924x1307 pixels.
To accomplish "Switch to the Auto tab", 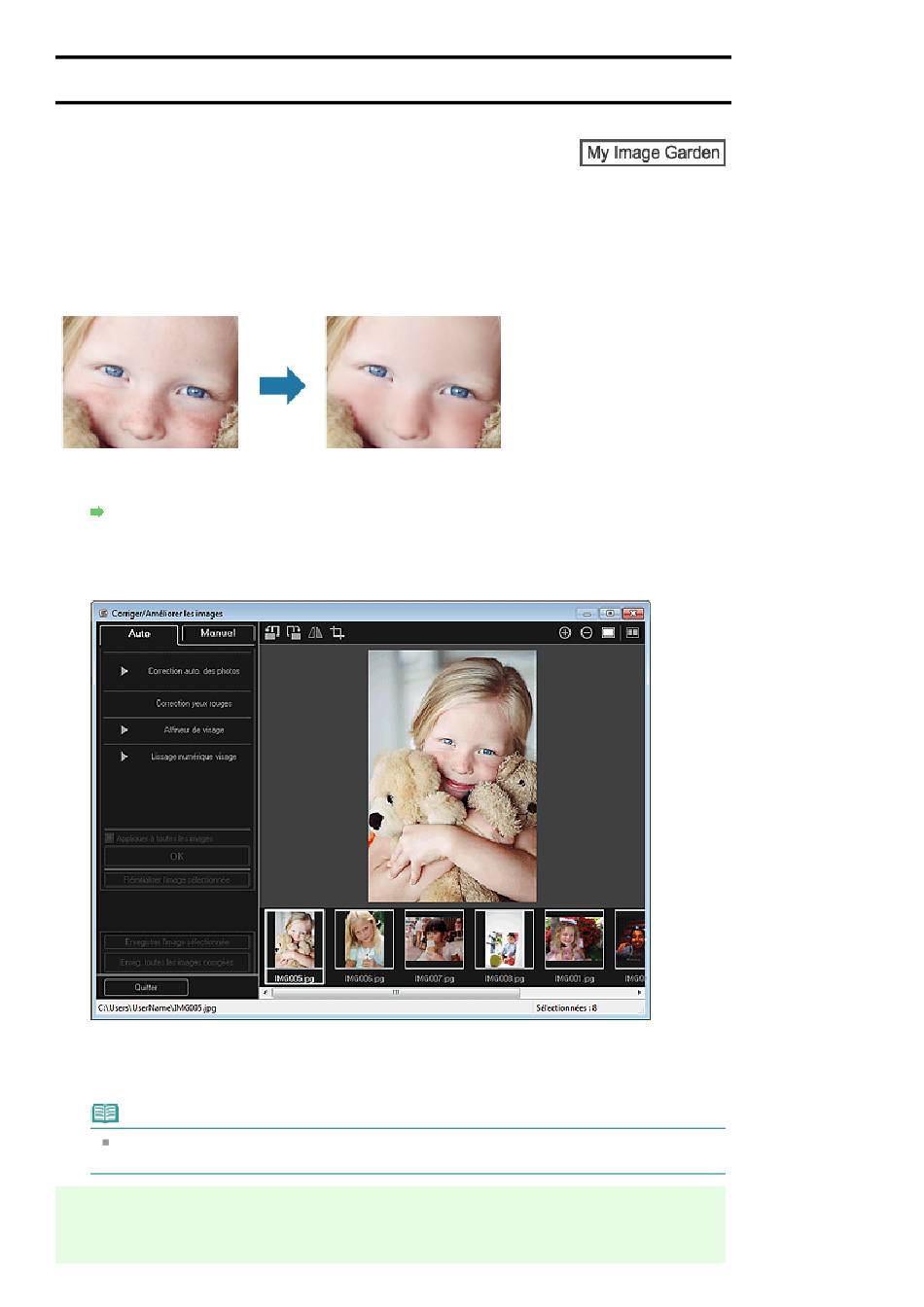I will [139, 634].
